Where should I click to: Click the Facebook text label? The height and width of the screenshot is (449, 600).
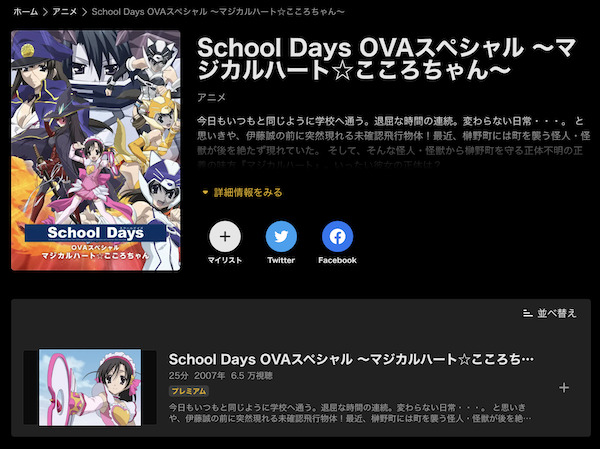tap(337, 260)
